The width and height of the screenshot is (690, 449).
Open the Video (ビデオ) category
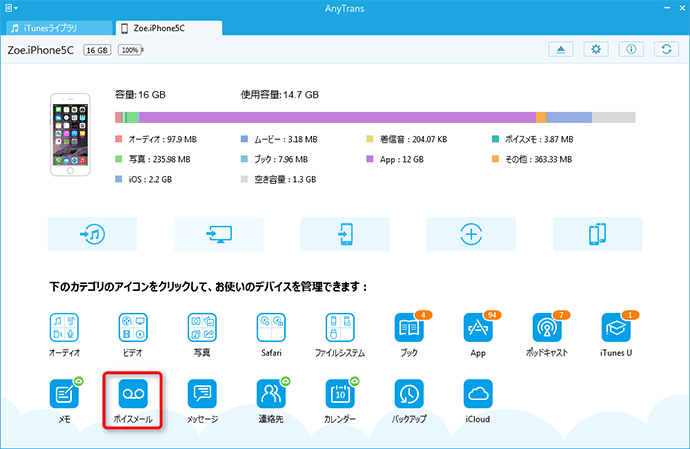(133, 328)
